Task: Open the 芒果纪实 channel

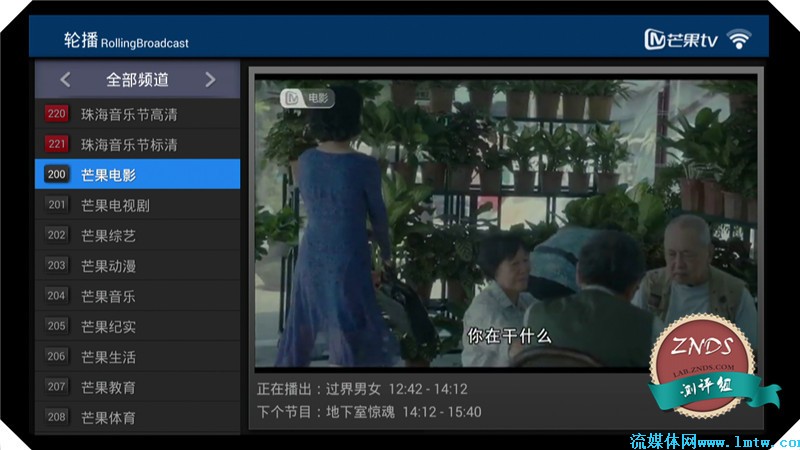Action: (108, 326)
